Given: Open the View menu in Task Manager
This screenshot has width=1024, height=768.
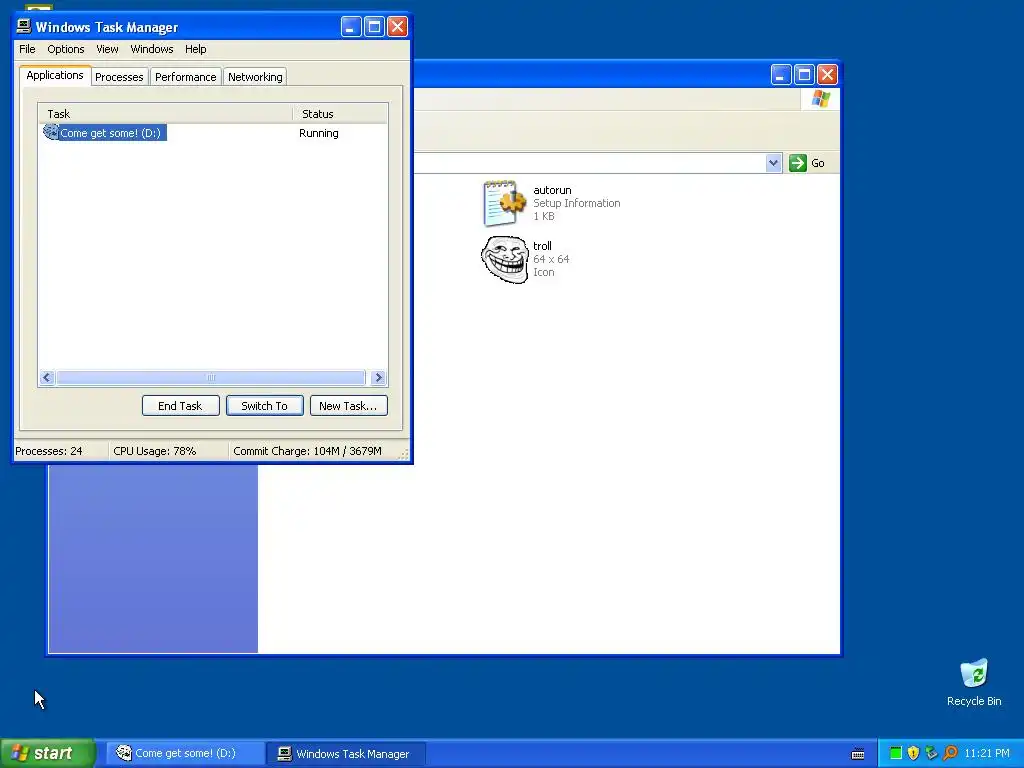Looking at the screenshot, I should point(107,49).
